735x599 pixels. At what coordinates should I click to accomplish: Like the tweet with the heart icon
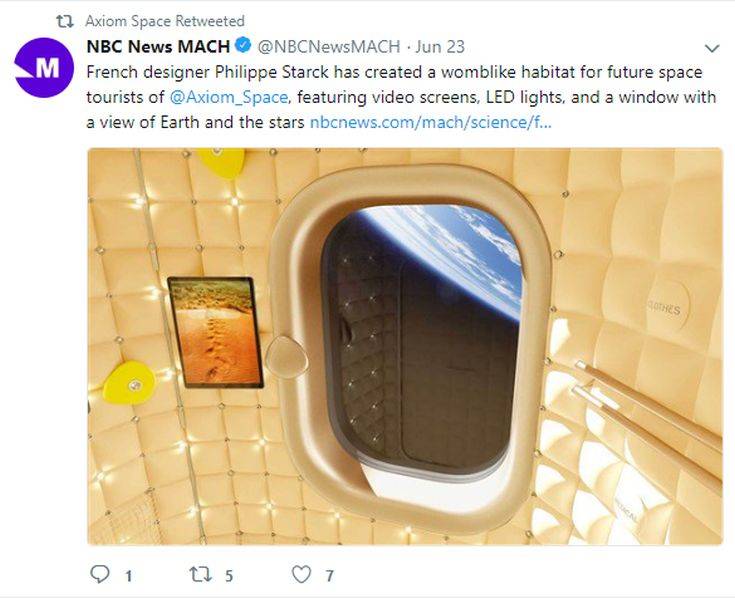301,574
